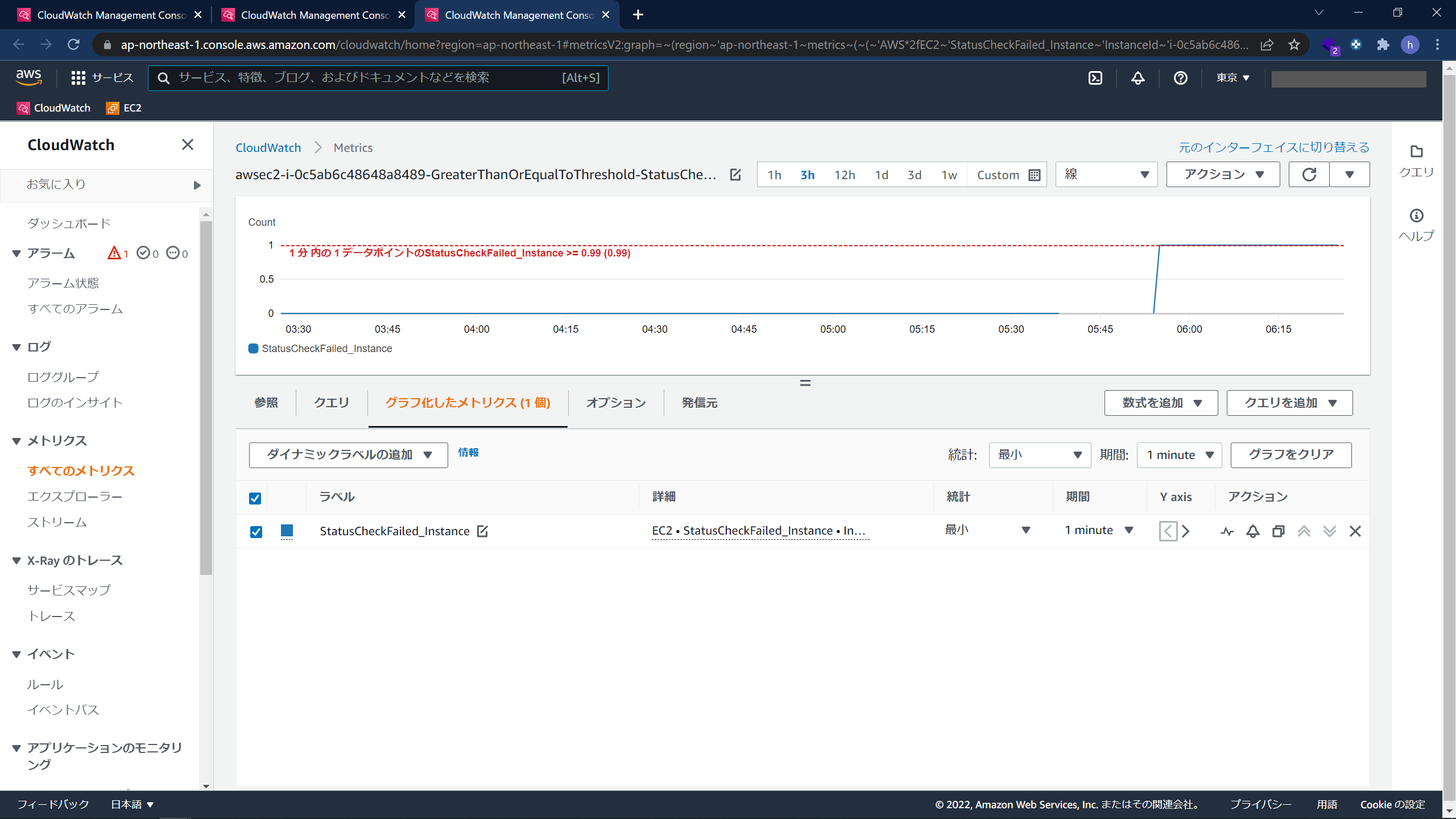Viewport: 1456px width, 819px height.
Task: Click the CloudWatch breadcrumb link
Action: [x=268, y=148]
